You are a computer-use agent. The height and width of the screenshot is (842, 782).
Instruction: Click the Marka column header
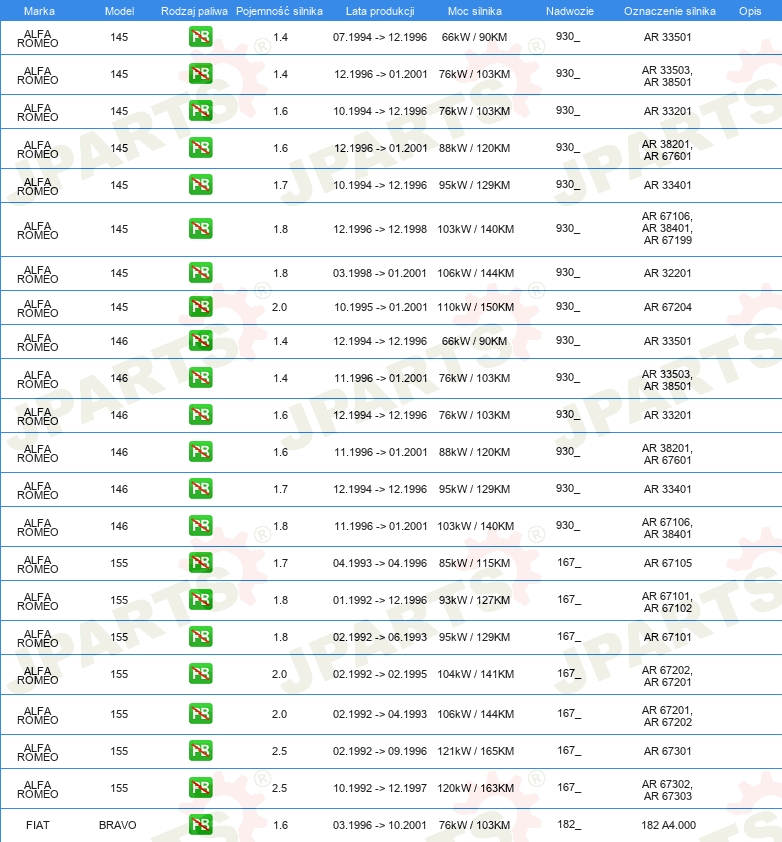tap(39, 11)
